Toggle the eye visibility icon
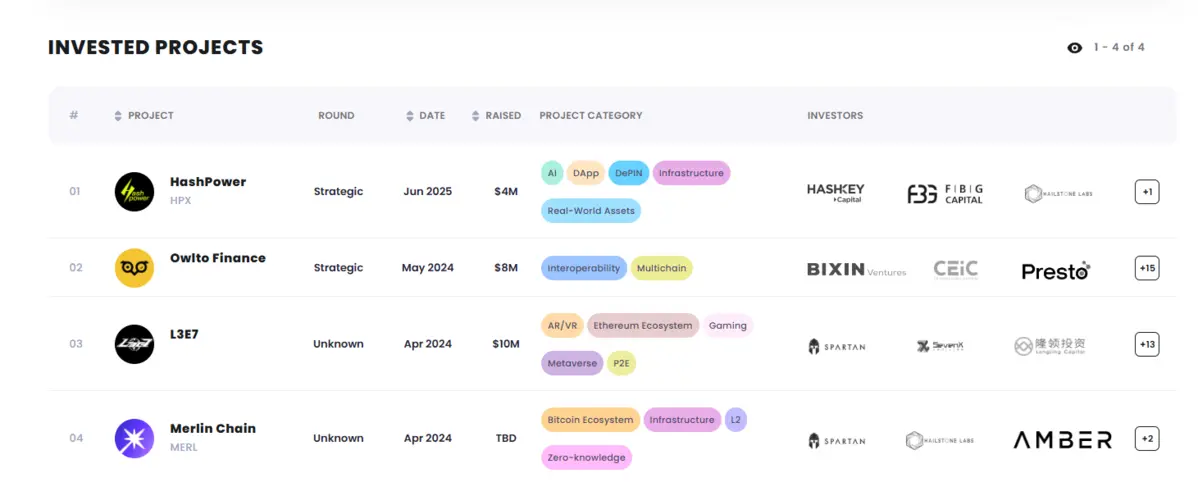 tap(1074, 48)
